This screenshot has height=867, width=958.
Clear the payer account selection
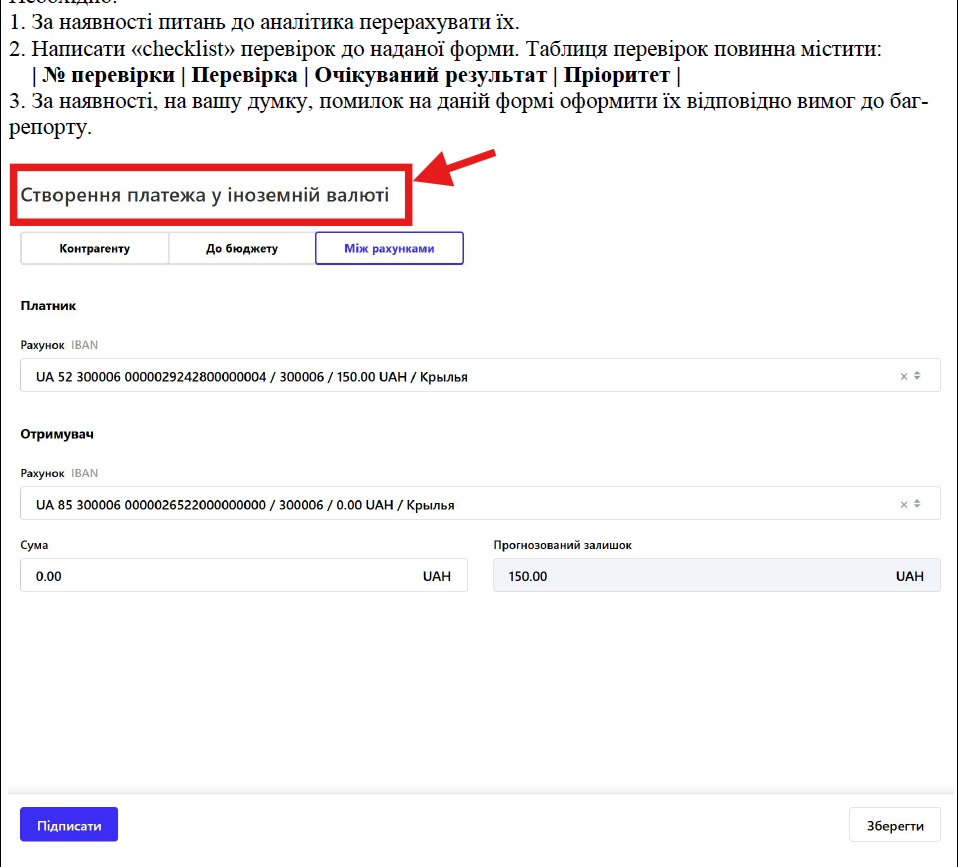(904, 376)
